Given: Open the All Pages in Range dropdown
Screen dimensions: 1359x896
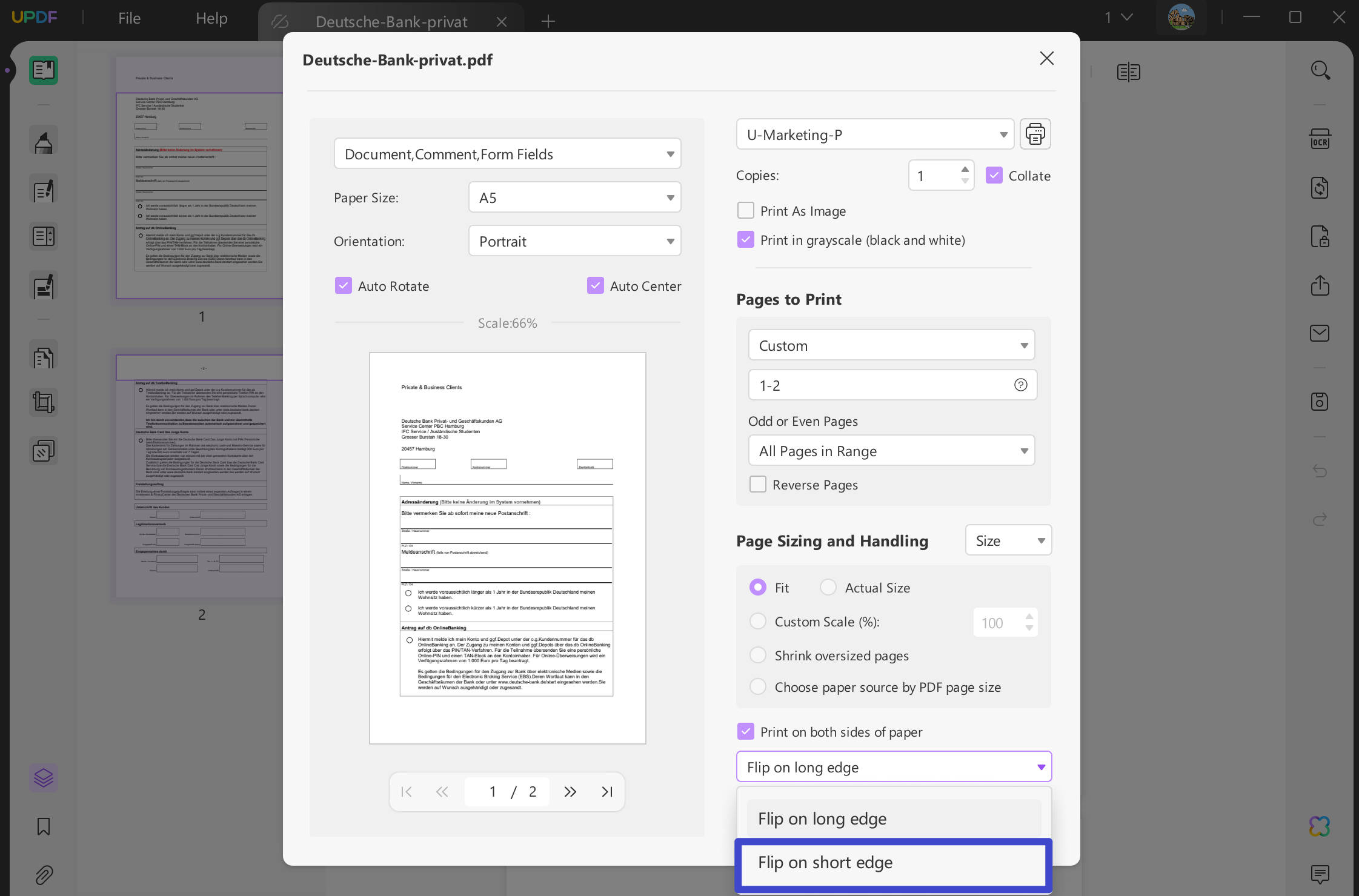Looking at the screenshot, I should click(891, 451).
